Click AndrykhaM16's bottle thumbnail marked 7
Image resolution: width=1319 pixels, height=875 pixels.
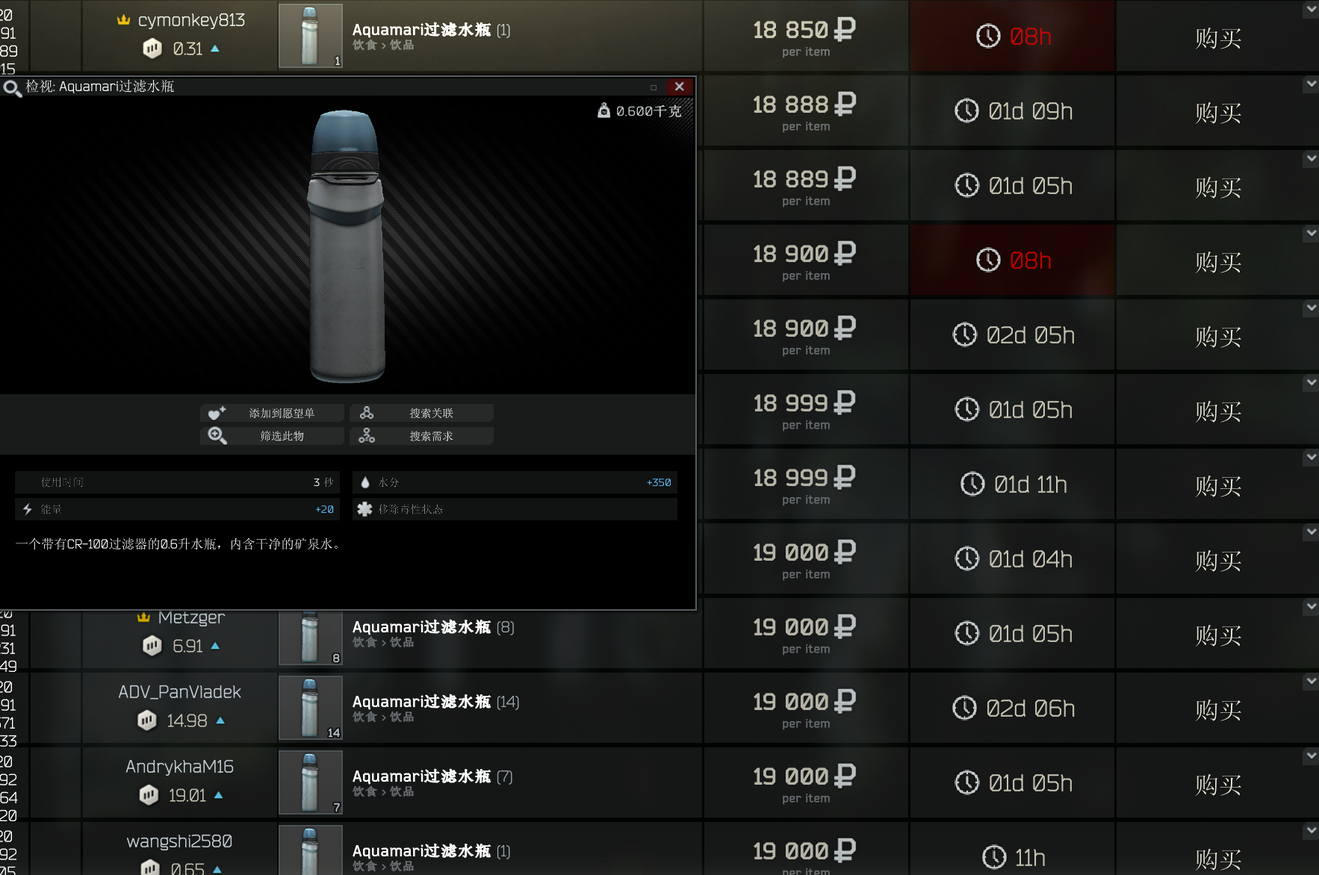(x=310, y=782)
